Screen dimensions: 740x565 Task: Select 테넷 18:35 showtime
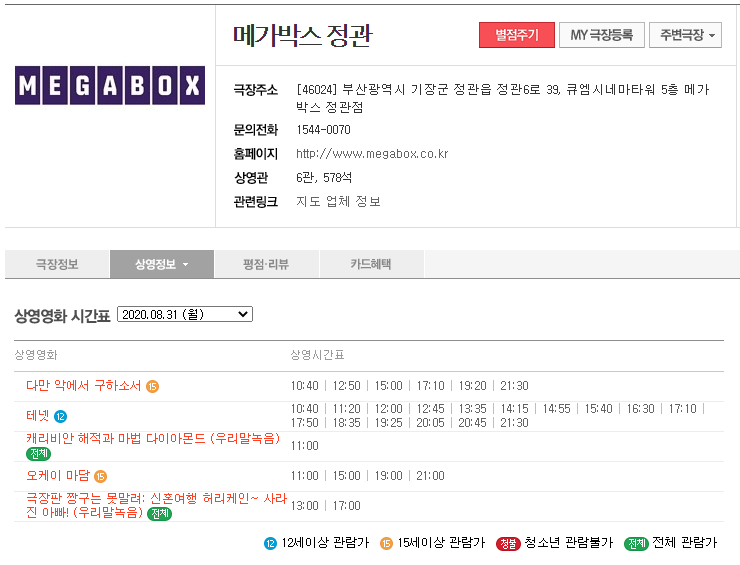click(x=346, y=423)
